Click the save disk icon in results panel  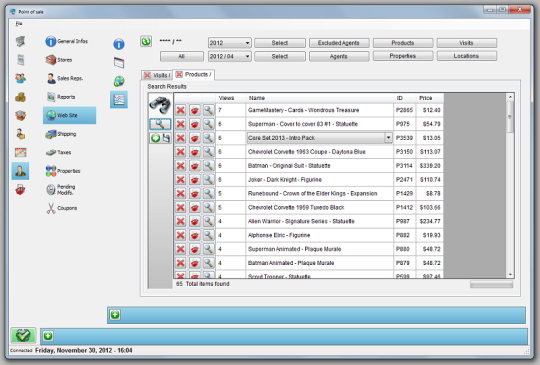point(166,138)
